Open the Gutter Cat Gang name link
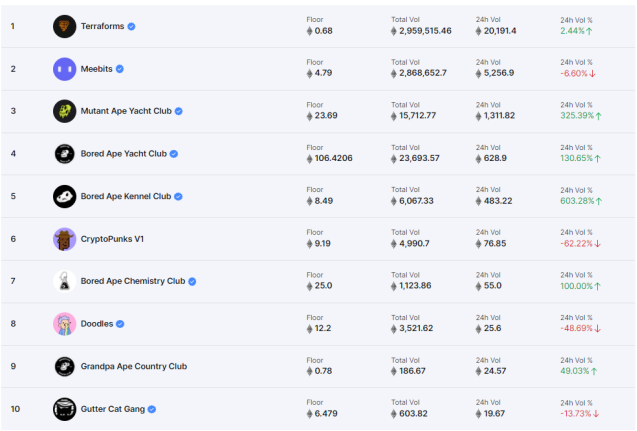637x431 pixels. coord(112,409)
